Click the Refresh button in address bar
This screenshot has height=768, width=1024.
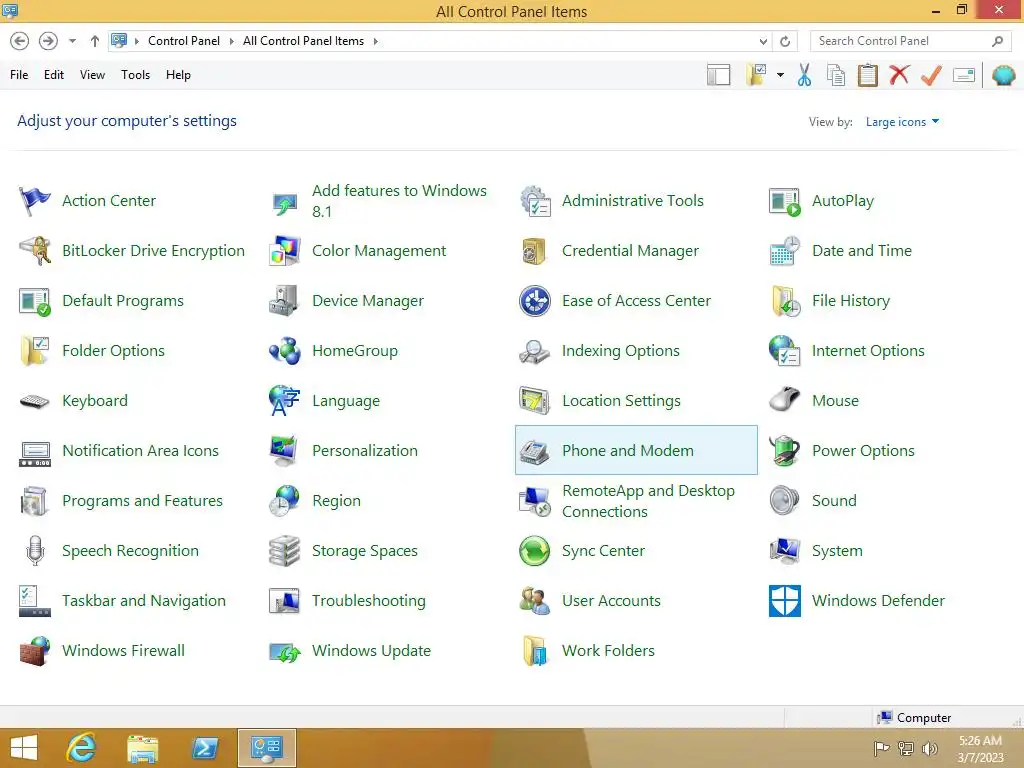click(785, 41)
